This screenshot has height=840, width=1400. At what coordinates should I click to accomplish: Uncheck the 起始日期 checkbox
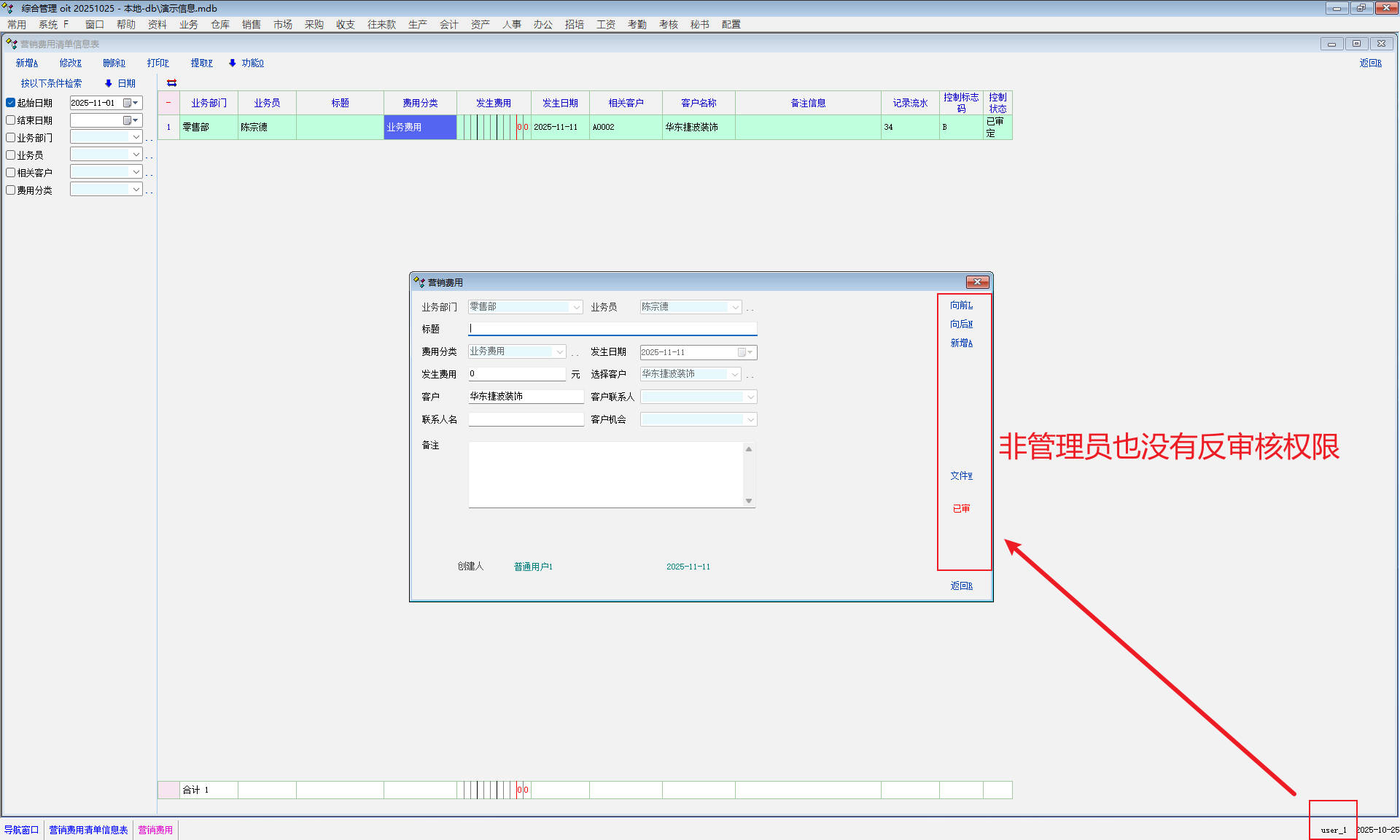click(11, 103)
